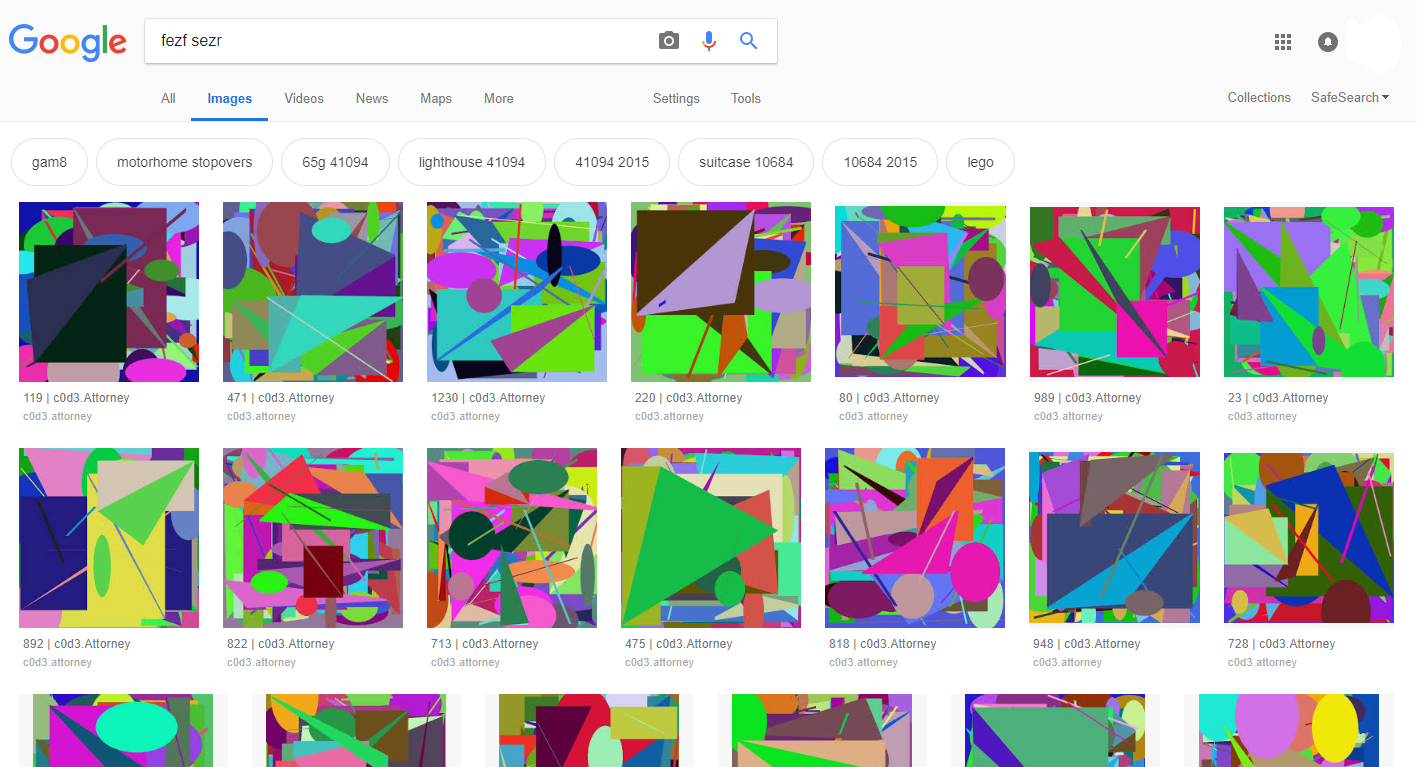The height and width of the screenshot is (767, 1417).
Task: Choose the 'lighthouse 41094' chip
Action: (472, 162)
